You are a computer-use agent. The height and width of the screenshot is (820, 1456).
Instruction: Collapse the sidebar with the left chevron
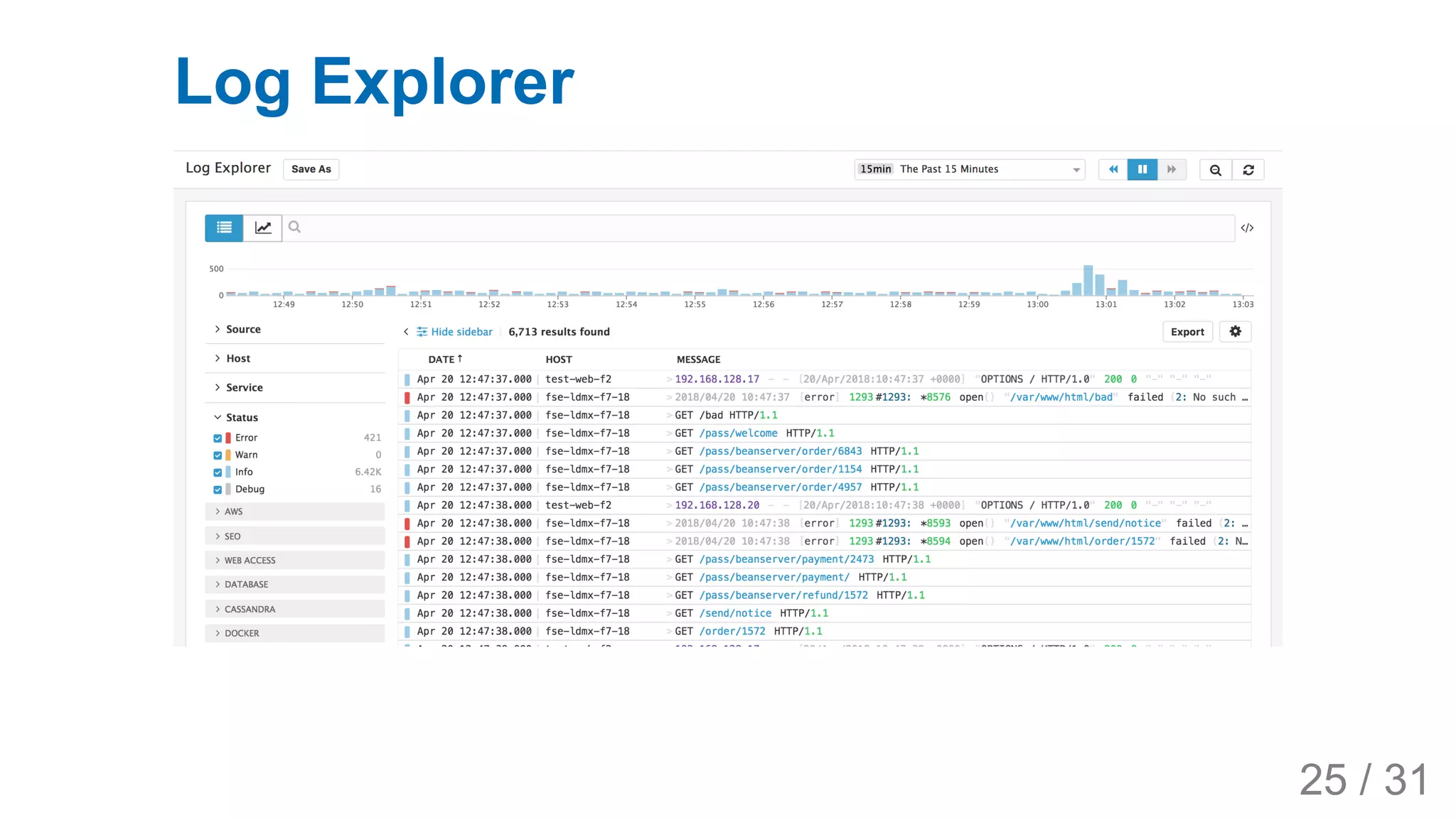click(x=406, y=332)
